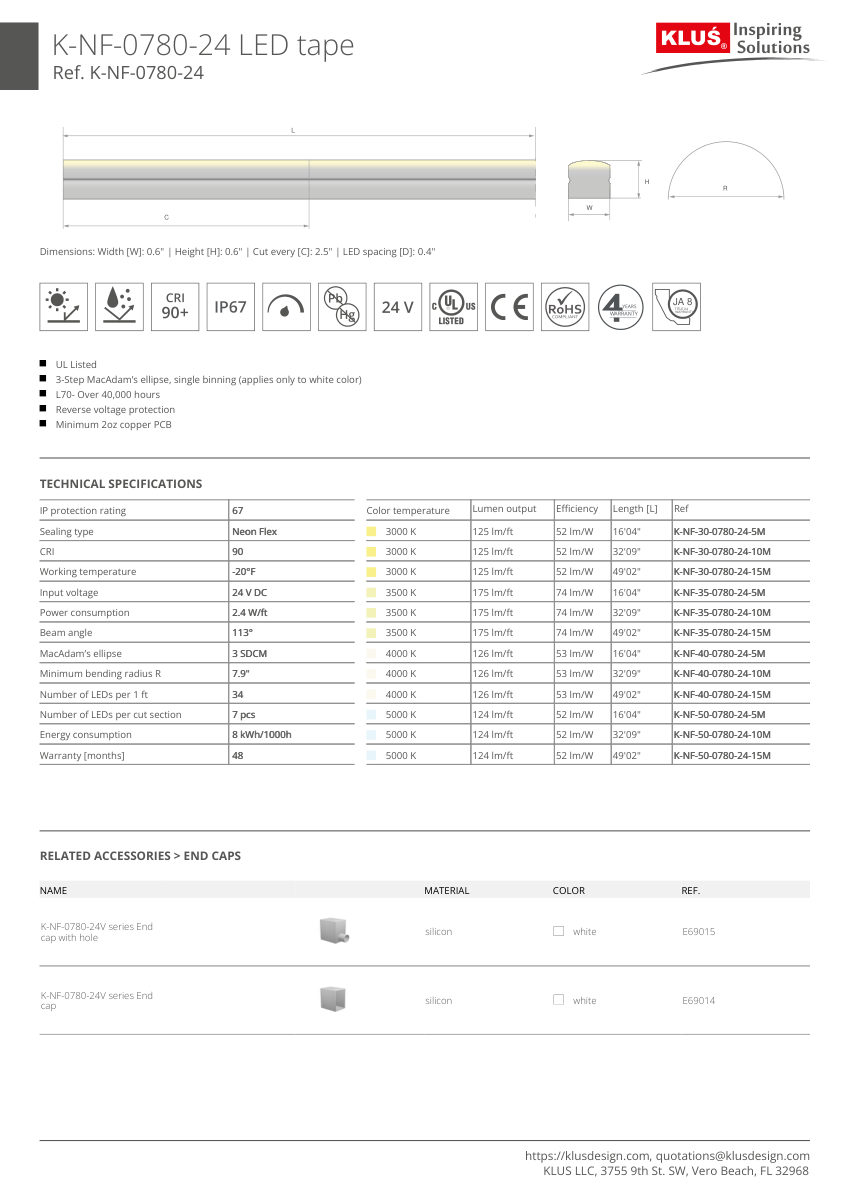Click the water droplet resistance icon
Screen dimensions: 850x1203
(x=120, y=307)
